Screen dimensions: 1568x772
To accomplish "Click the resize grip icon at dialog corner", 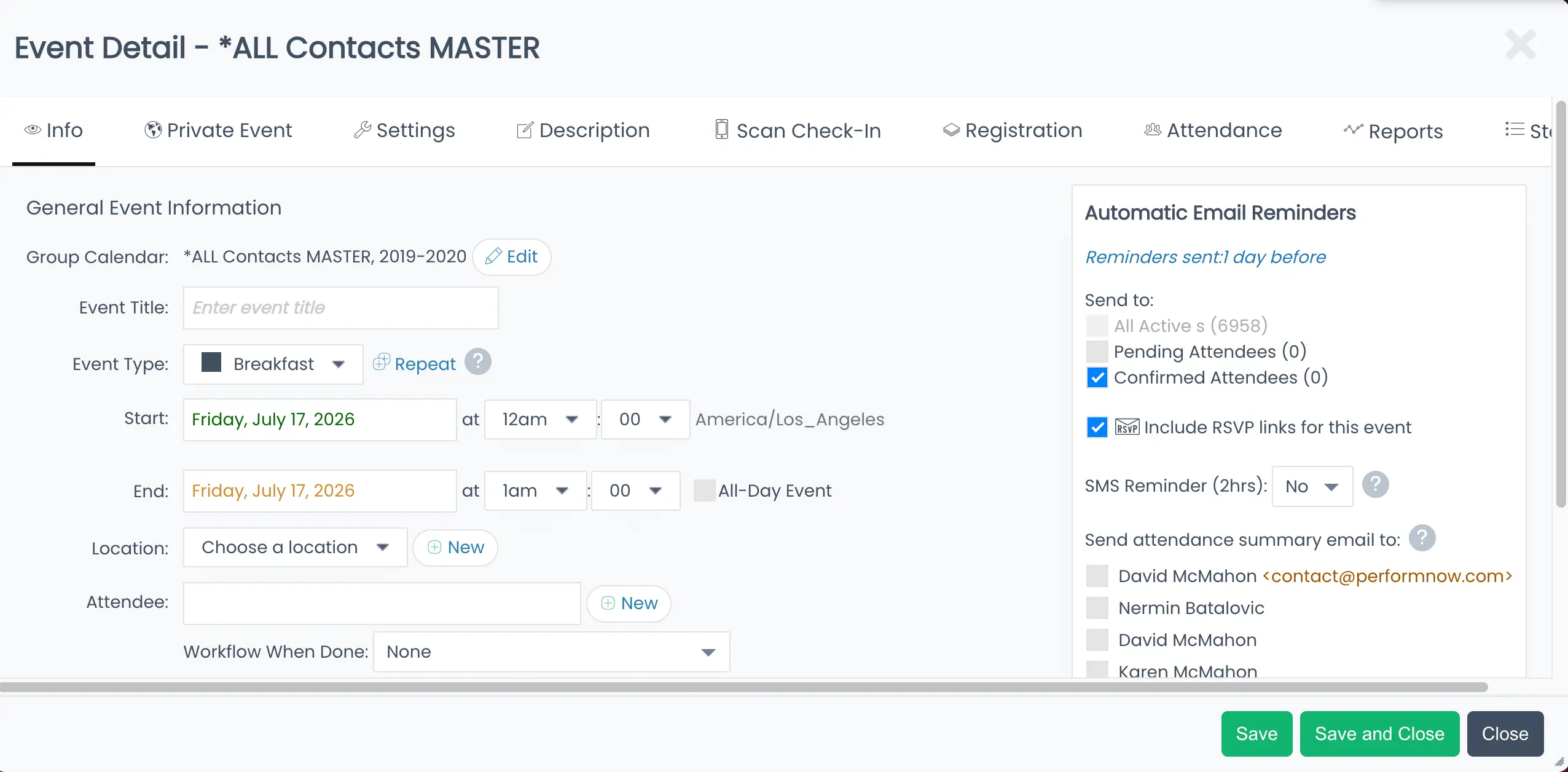I will click(x=1559, y=762).
